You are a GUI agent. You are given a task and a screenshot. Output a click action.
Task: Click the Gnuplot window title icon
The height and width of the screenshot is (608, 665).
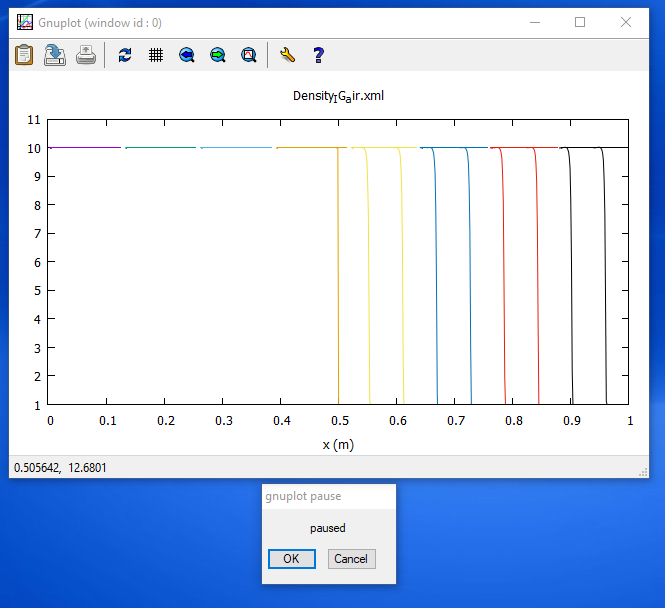25,22
